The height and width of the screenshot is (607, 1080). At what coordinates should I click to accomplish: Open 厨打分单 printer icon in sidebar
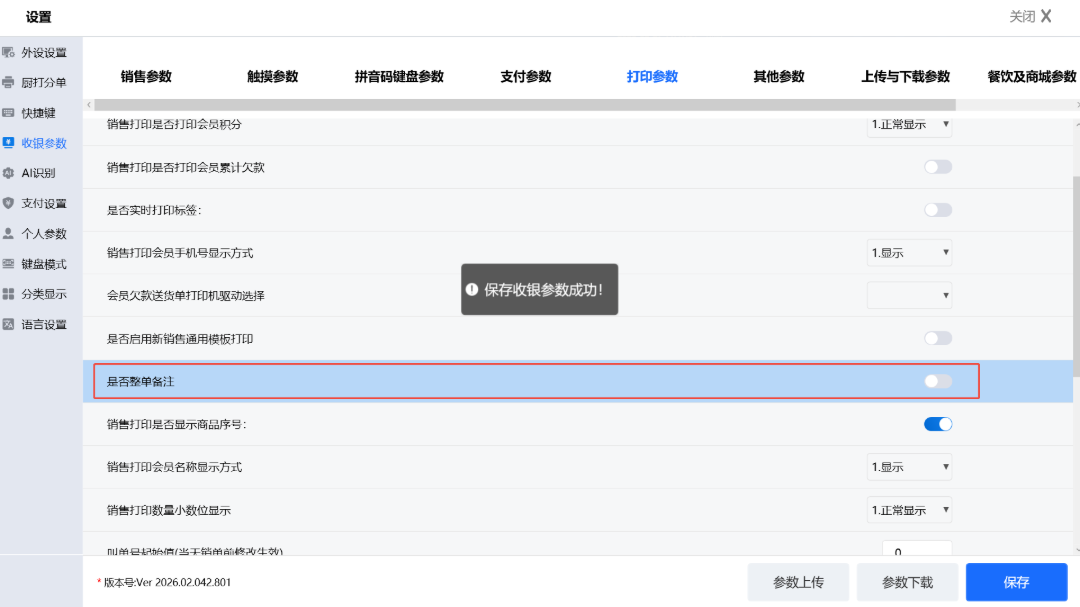coord(9,82)
